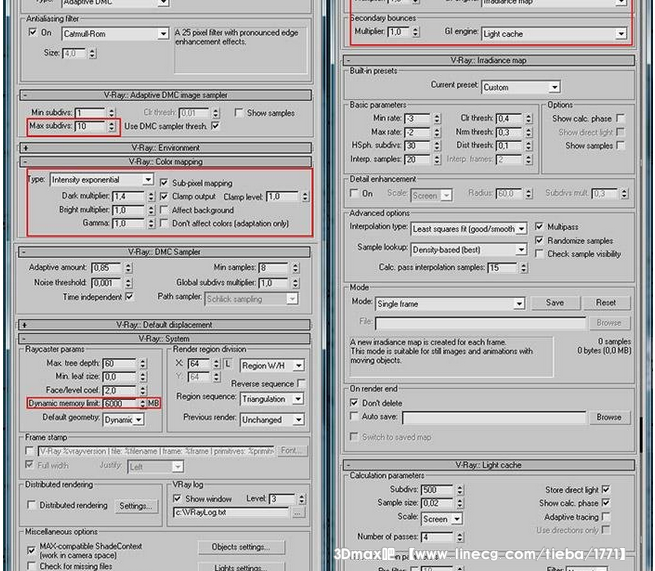Click the Min samples field

274,268
